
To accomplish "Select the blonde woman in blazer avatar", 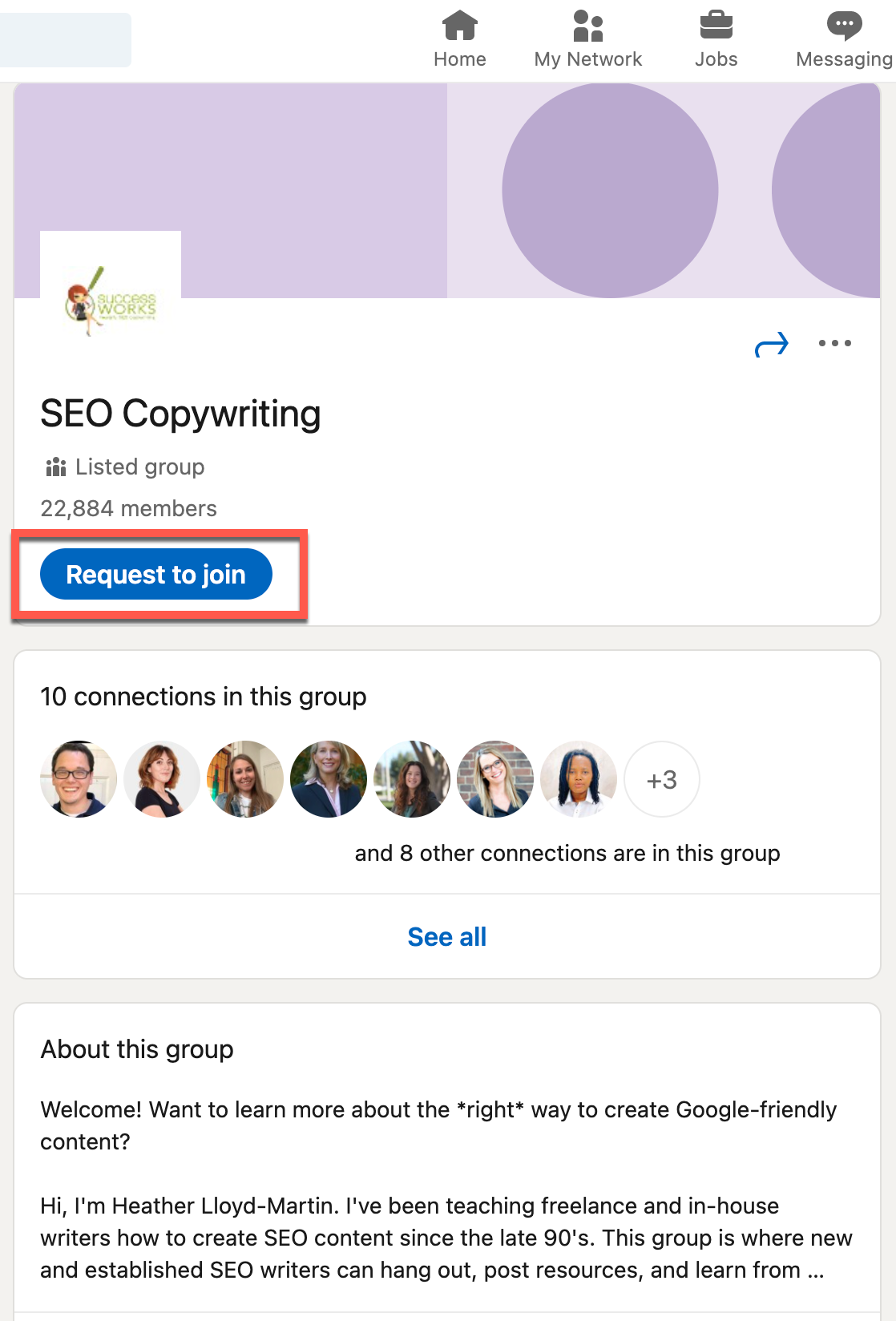I will (329, 779).
